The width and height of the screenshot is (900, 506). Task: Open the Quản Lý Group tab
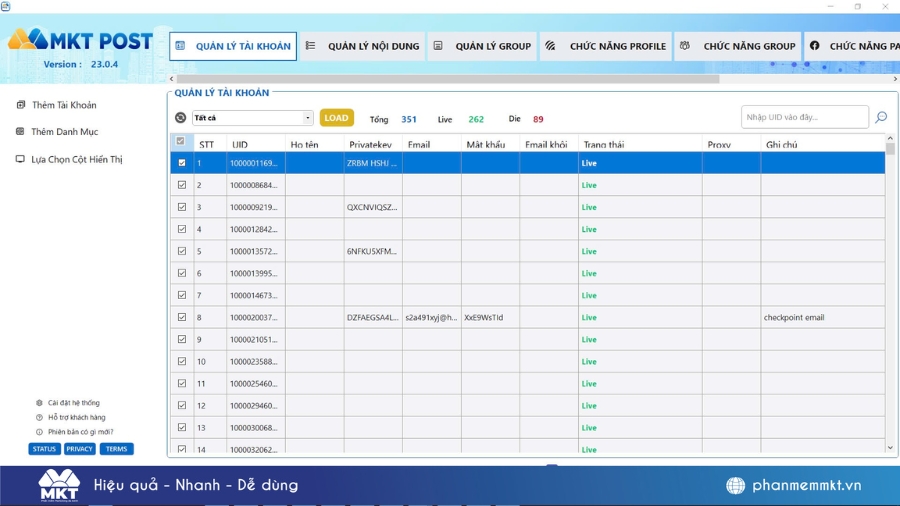pyautogui.click(x=482, y=46)
